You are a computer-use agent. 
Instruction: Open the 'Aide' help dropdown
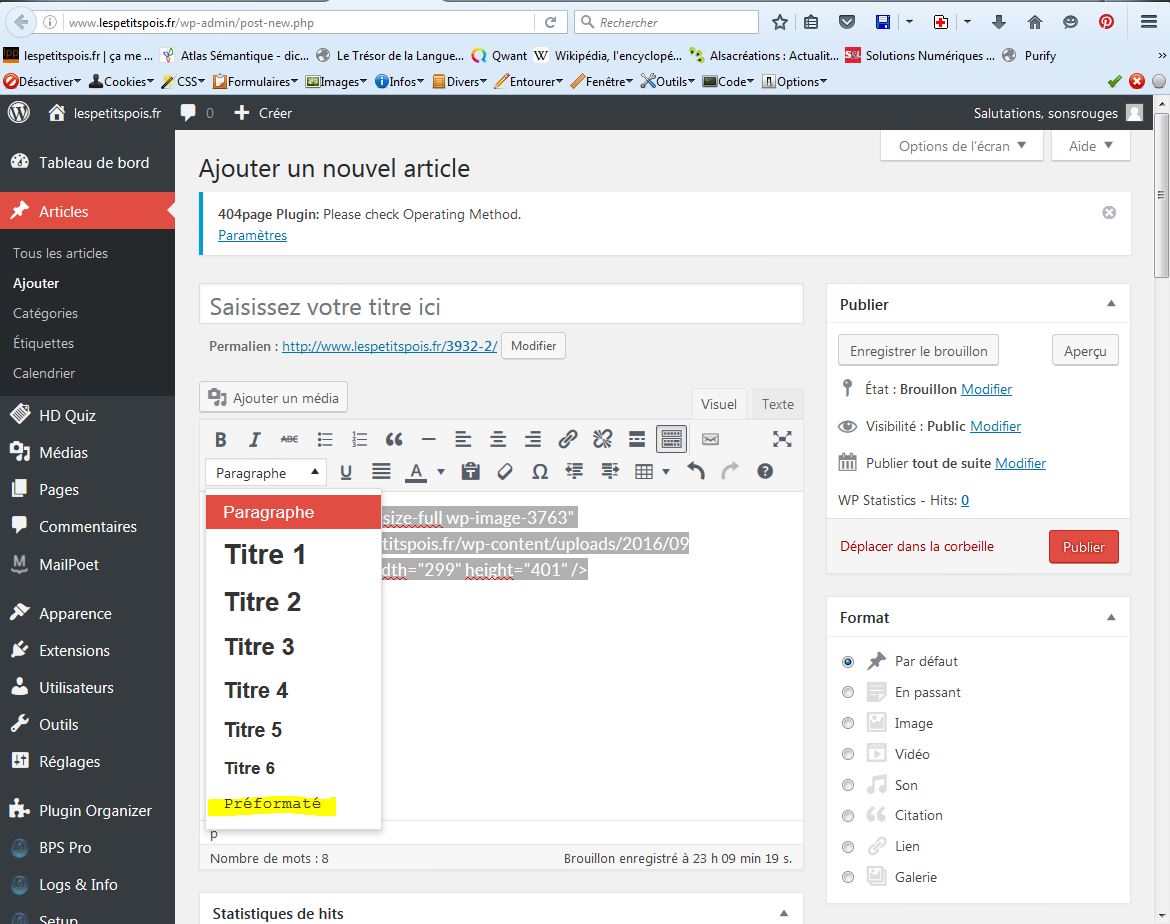coord(1091,146)
